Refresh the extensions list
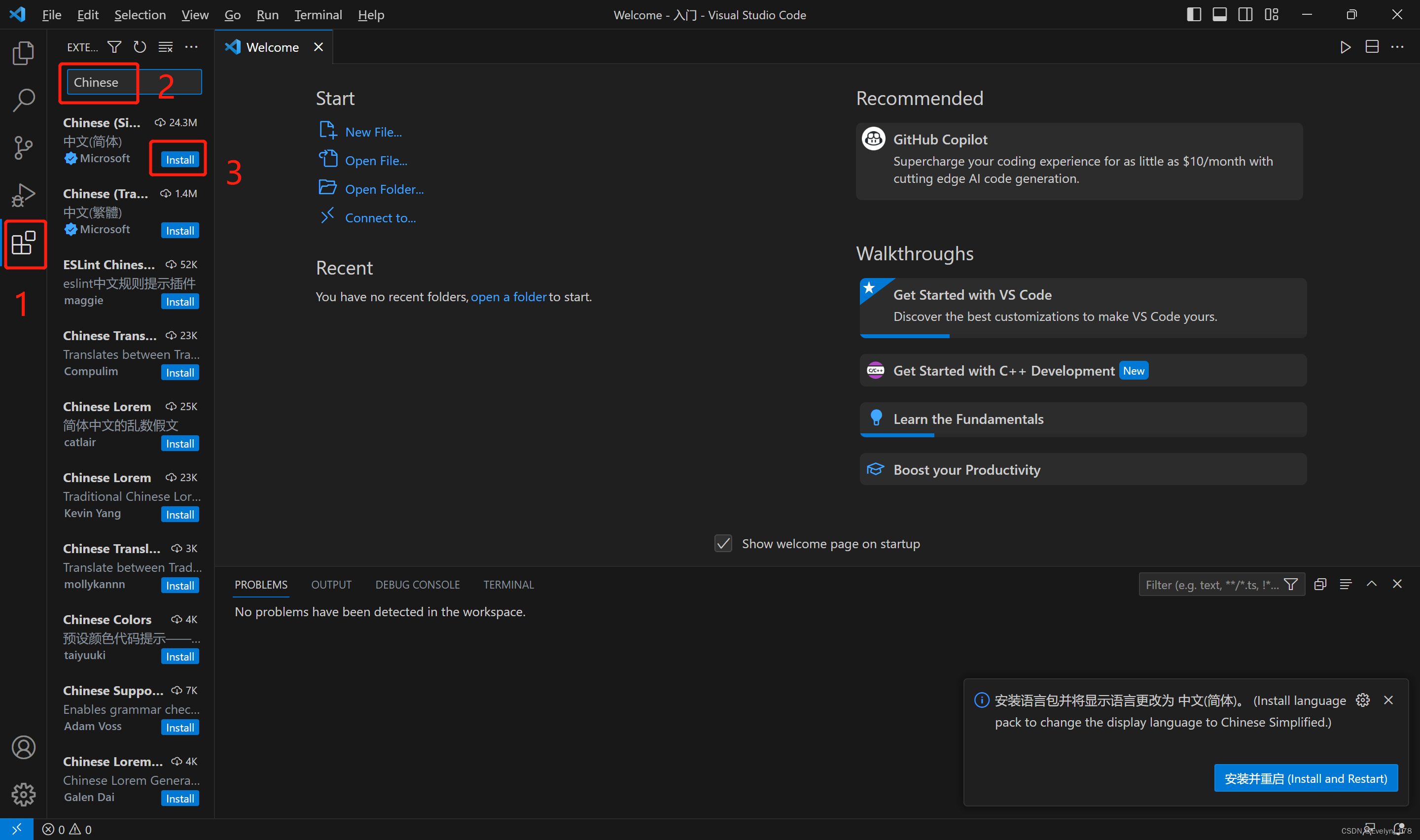The height and width of the screenshot is (840, 1420). point(139,46)
